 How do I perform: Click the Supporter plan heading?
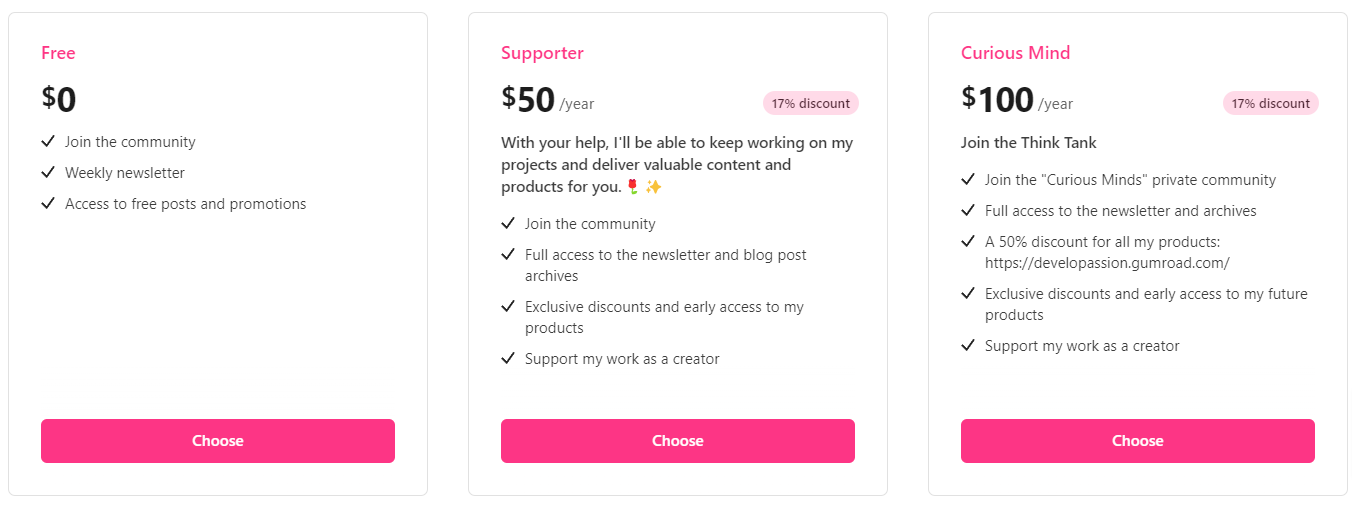542,53
